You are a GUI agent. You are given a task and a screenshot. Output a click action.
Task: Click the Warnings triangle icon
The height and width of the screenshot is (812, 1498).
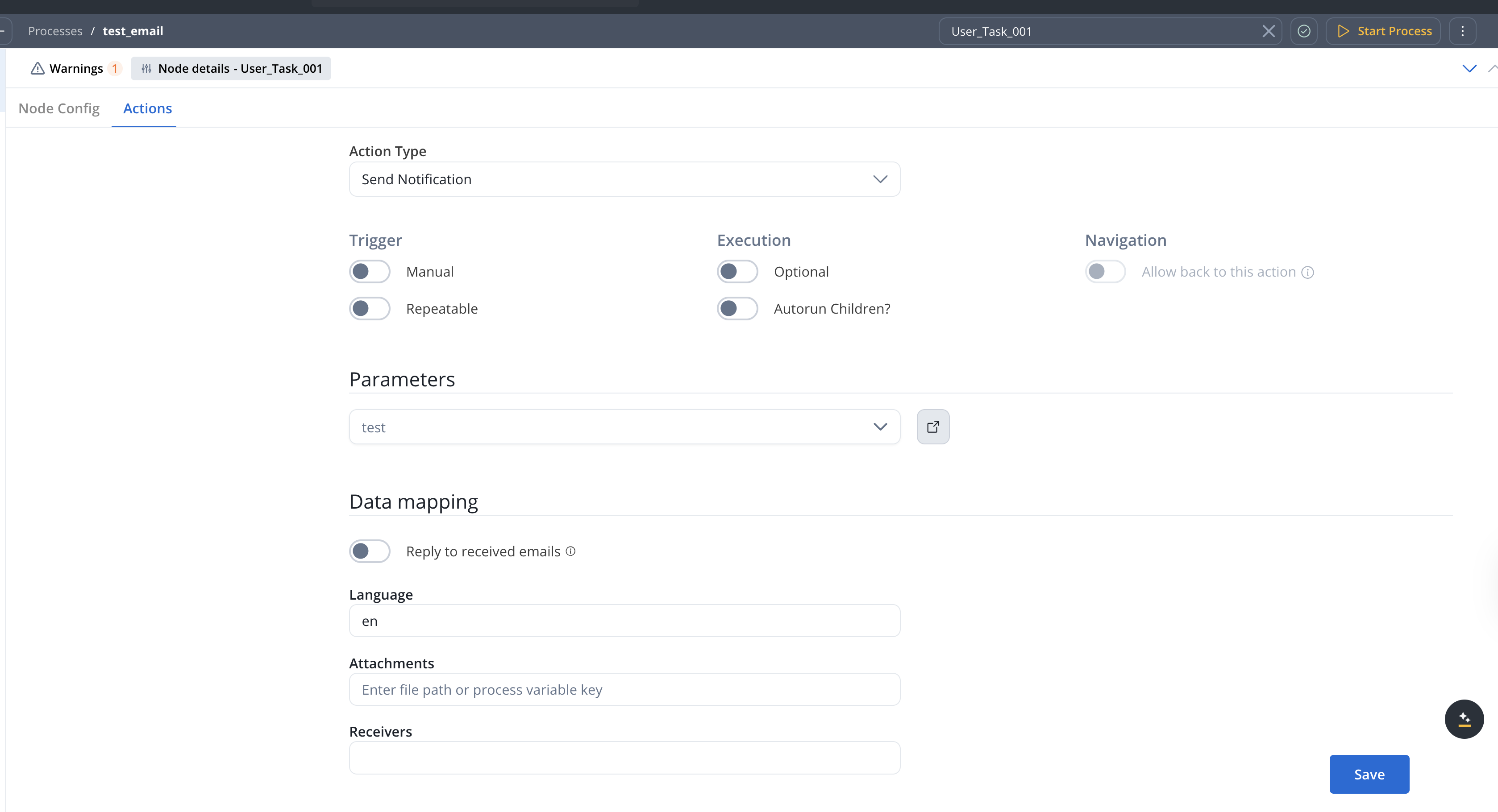(x=38, y=69)
